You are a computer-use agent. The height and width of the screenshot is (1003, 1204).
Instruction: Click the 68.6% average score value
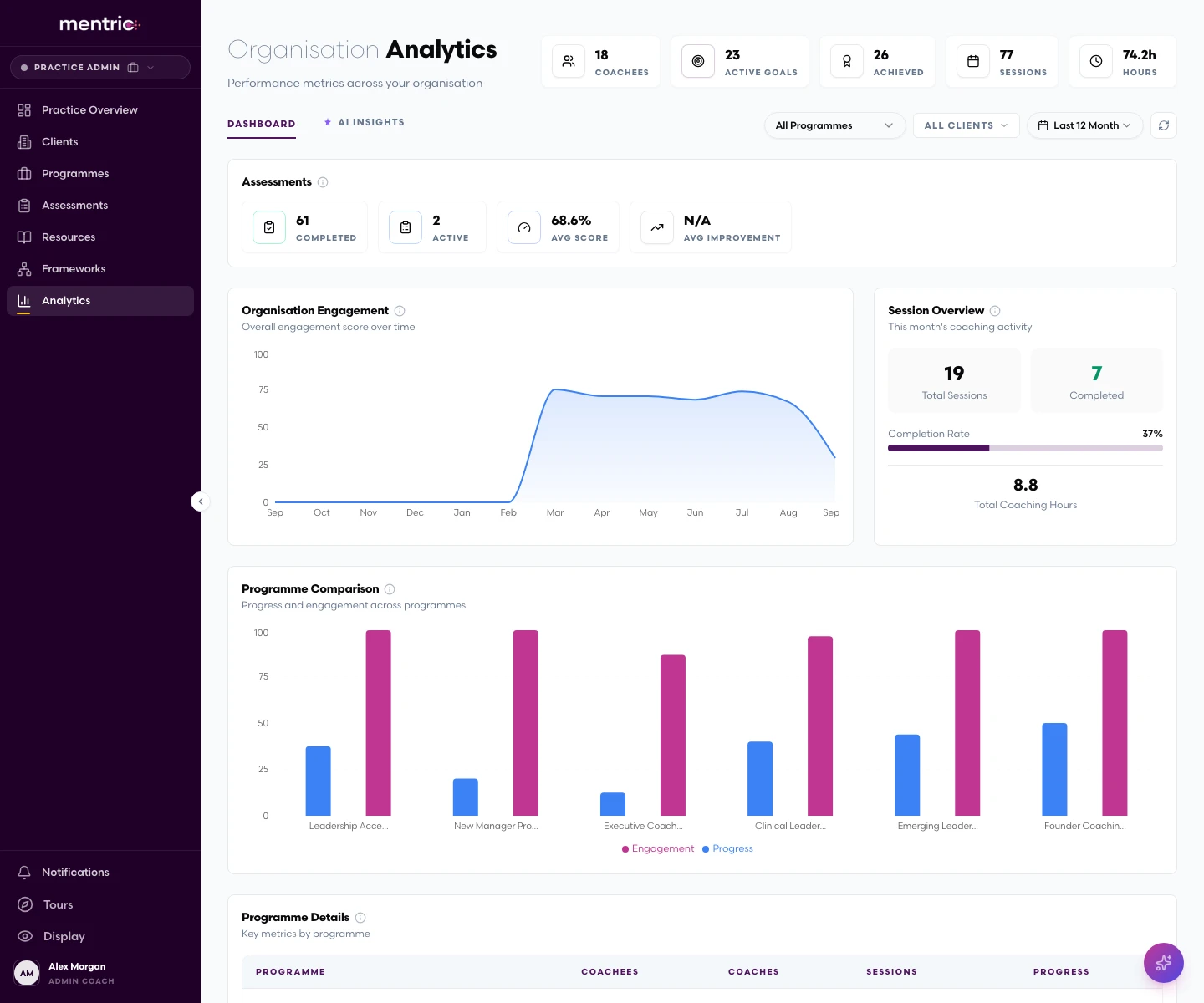click(x=571, y=221)
